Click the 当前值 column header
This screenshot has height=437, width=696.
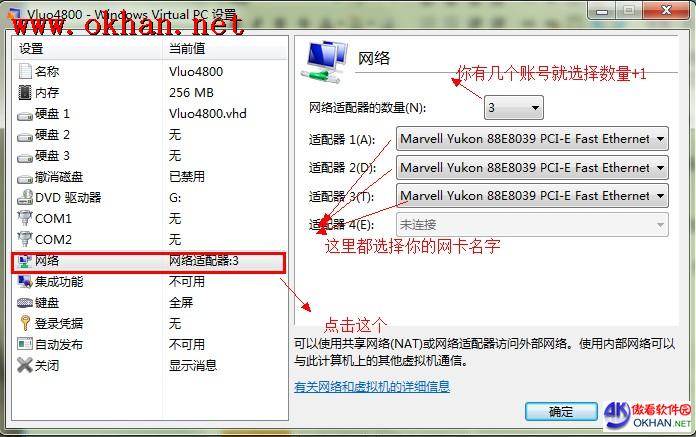225,48
